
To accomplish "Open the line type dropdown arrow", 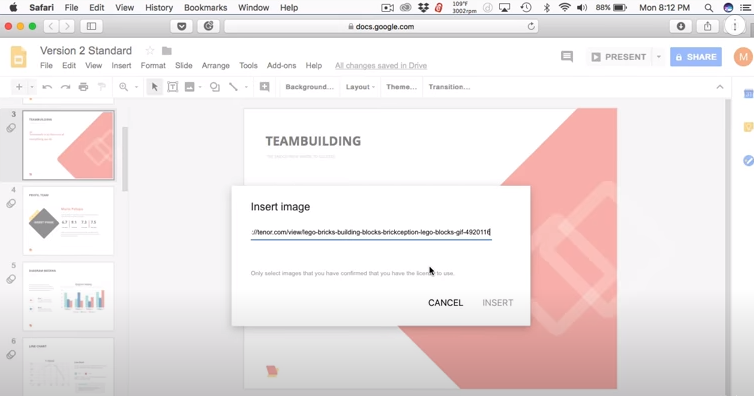I will click(x=246, y=87).
